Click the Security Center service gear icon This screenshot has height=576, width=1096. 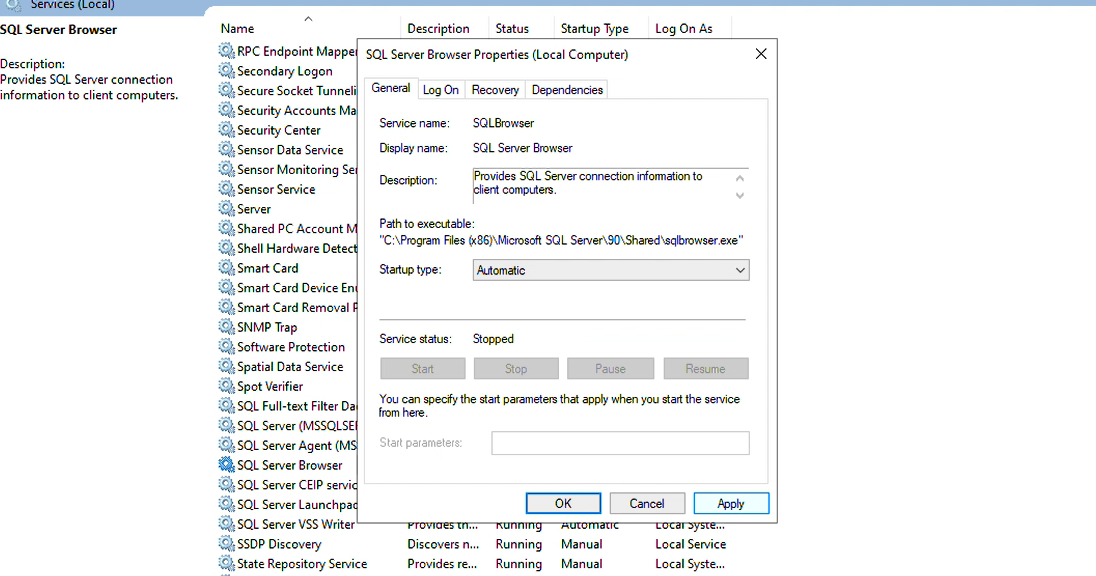coord(226,130)
